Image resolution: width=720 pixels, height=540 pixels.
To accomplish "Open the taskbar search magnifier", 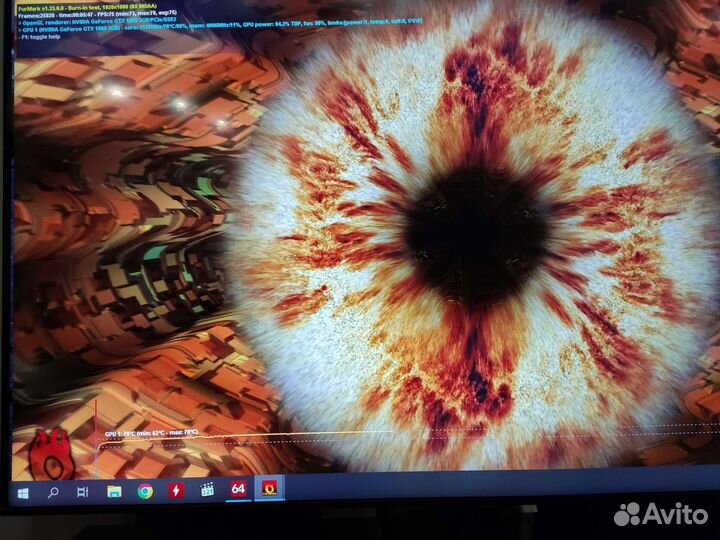I will tap(53, 492).
